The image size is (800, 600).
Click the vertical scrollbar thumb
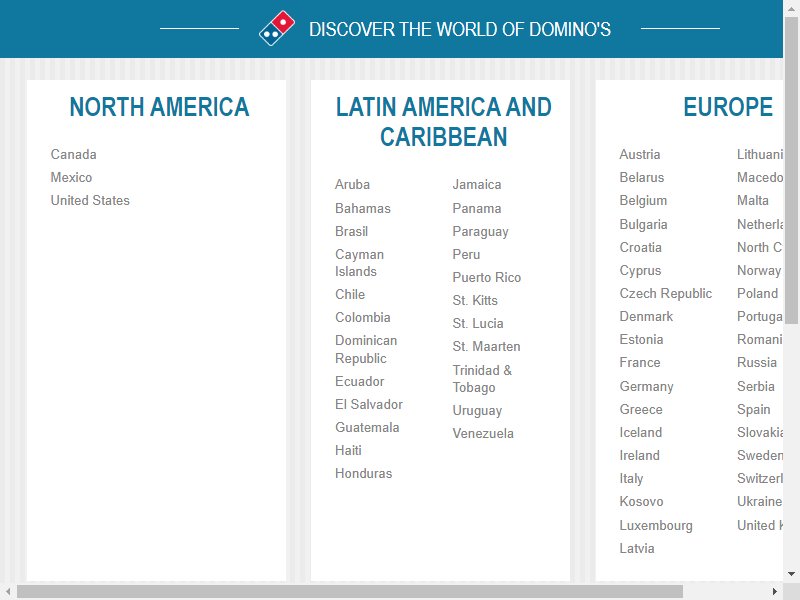pos(791,170)
